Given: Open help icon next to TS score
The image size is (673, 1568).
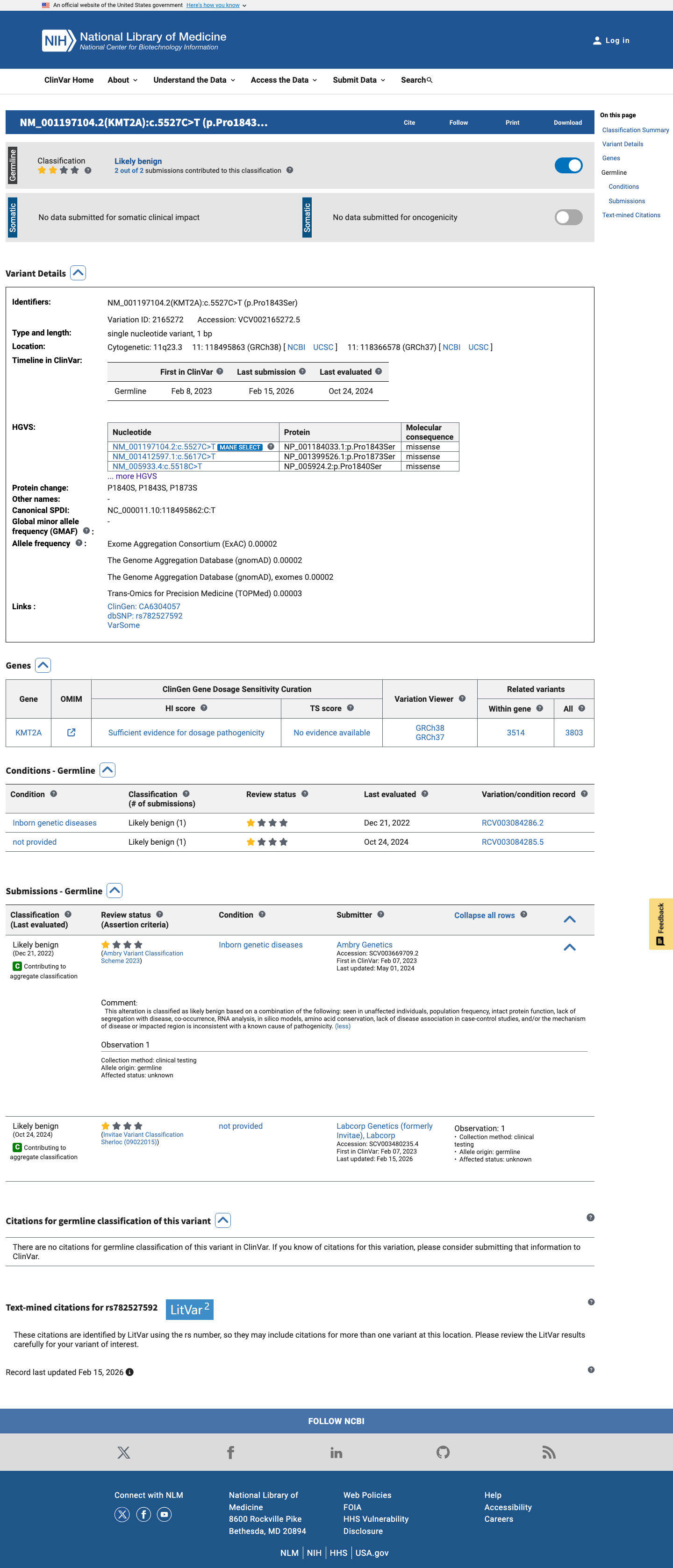Looking at the screenshot, I should click(x=350, y=707).
